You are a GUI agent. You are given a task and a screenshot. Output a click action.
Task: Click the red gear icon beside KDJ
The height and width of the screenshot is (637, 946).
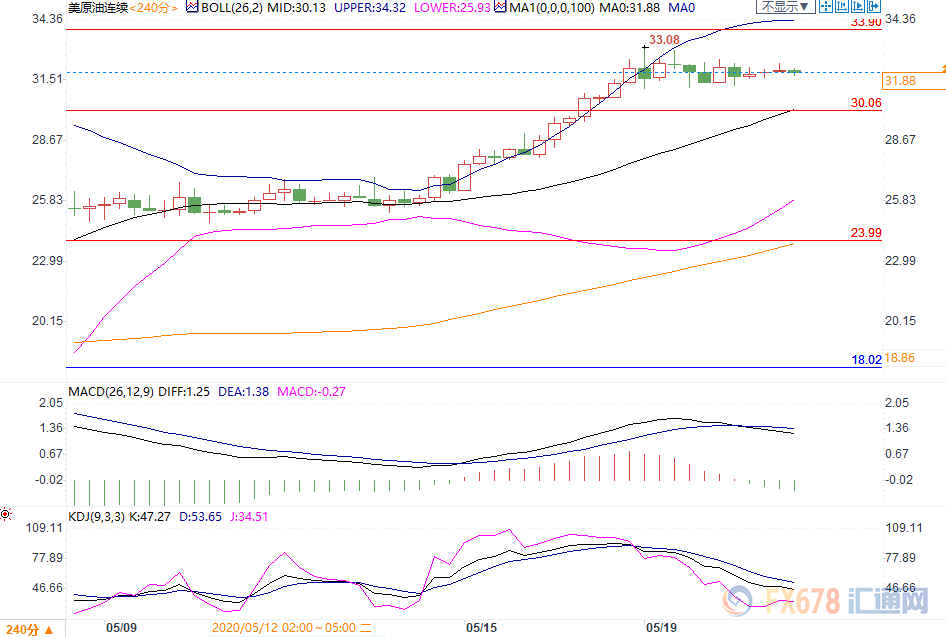click(6, 515)
